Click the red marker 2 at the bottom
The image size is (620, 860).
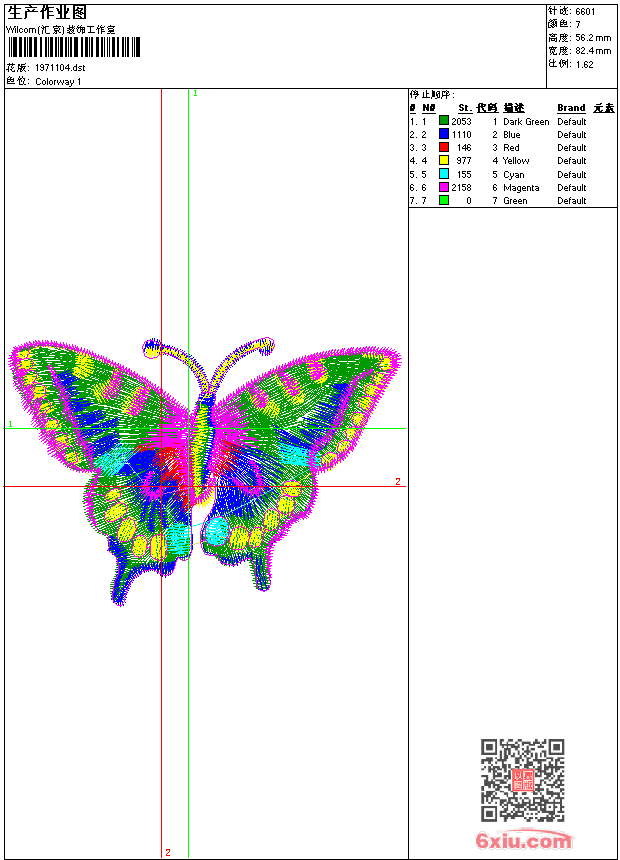pos(168,852)
